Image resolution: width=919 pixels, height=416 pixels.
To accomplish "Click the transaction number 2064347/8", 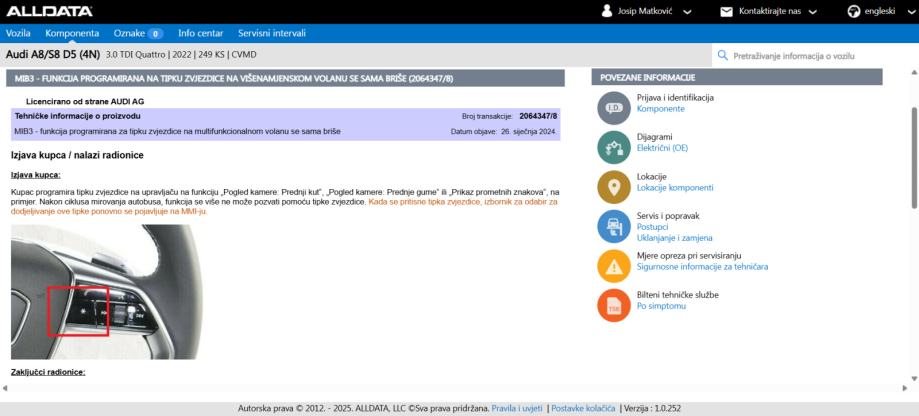I will click(538, 117).
